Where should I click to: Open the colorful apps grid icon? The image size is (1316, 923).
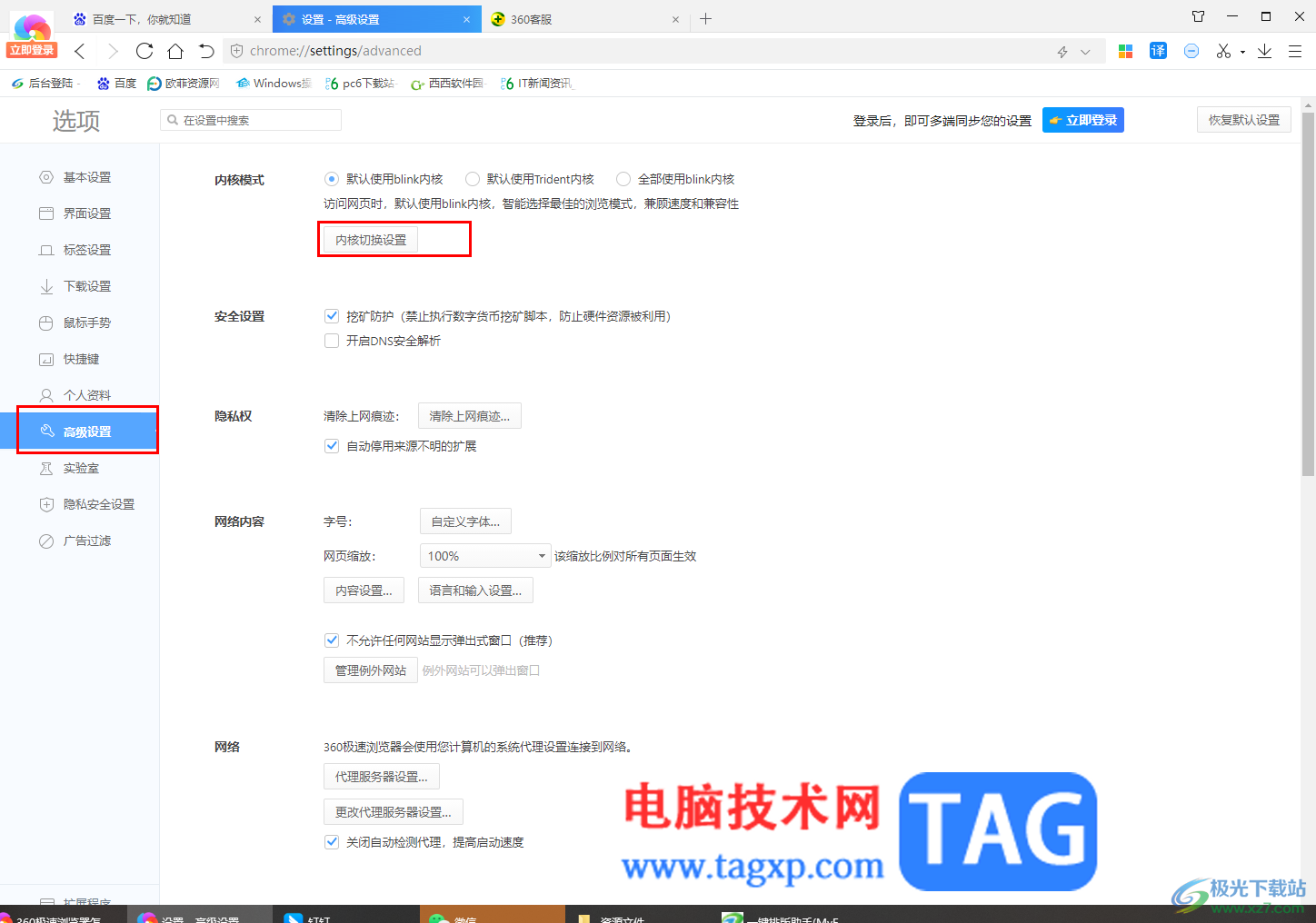pyautogui.click(x=1125, y=51)
